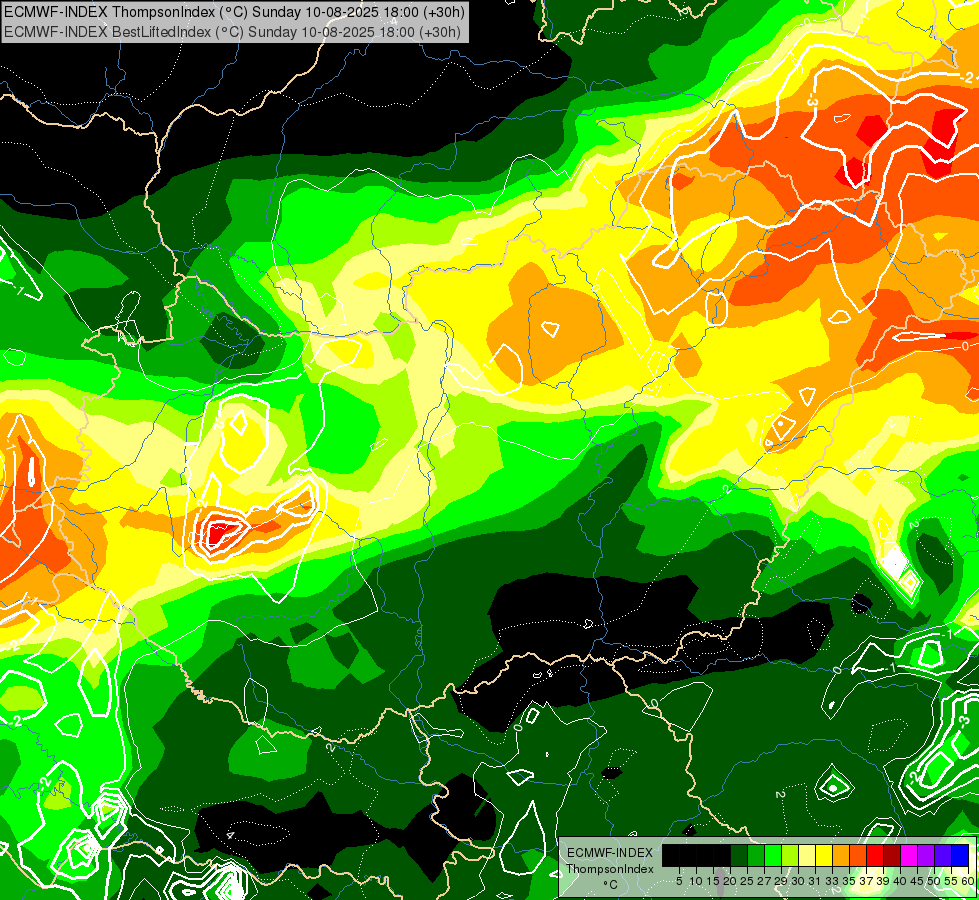Image resolution: width=979 pixels, height=900 pixels.
Task: Select the pale yellow 30–31 legend swatch
Action: pos(807,855)
